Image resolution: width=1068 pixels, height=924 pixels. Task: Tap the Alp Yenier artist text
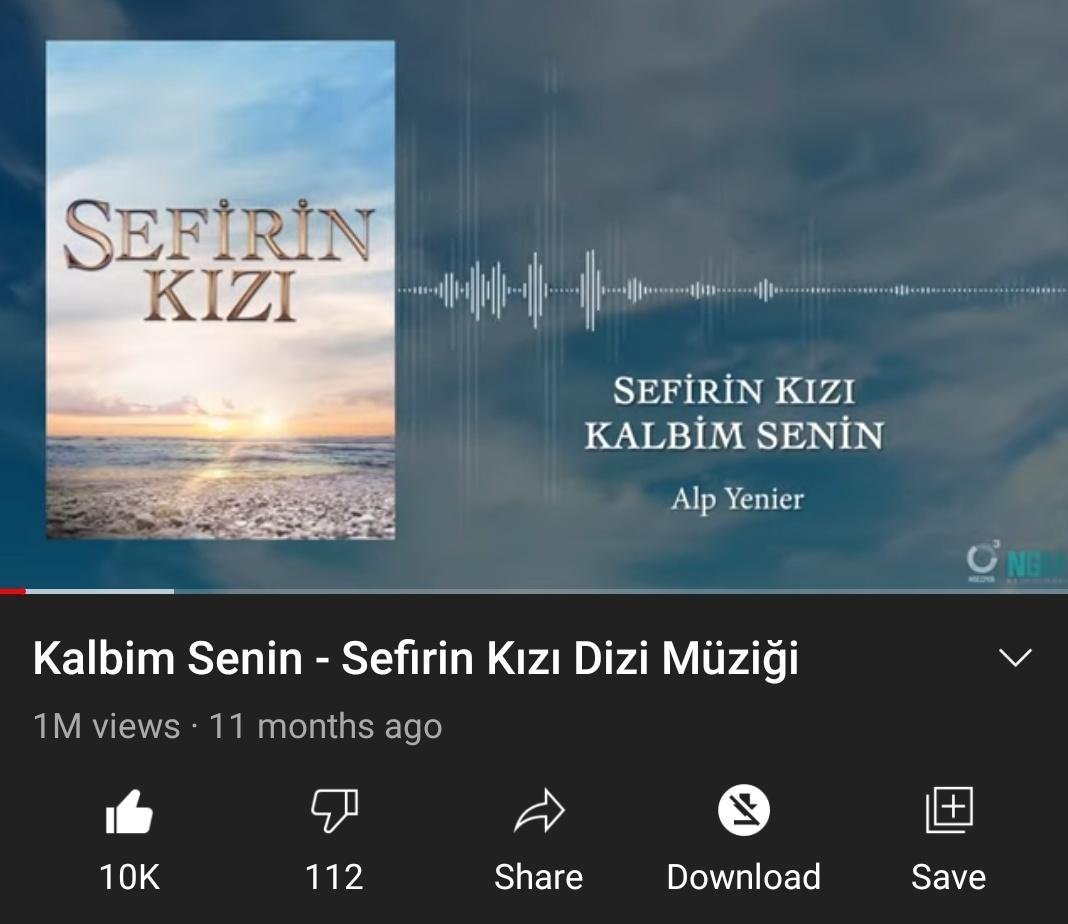click(737, 500)
